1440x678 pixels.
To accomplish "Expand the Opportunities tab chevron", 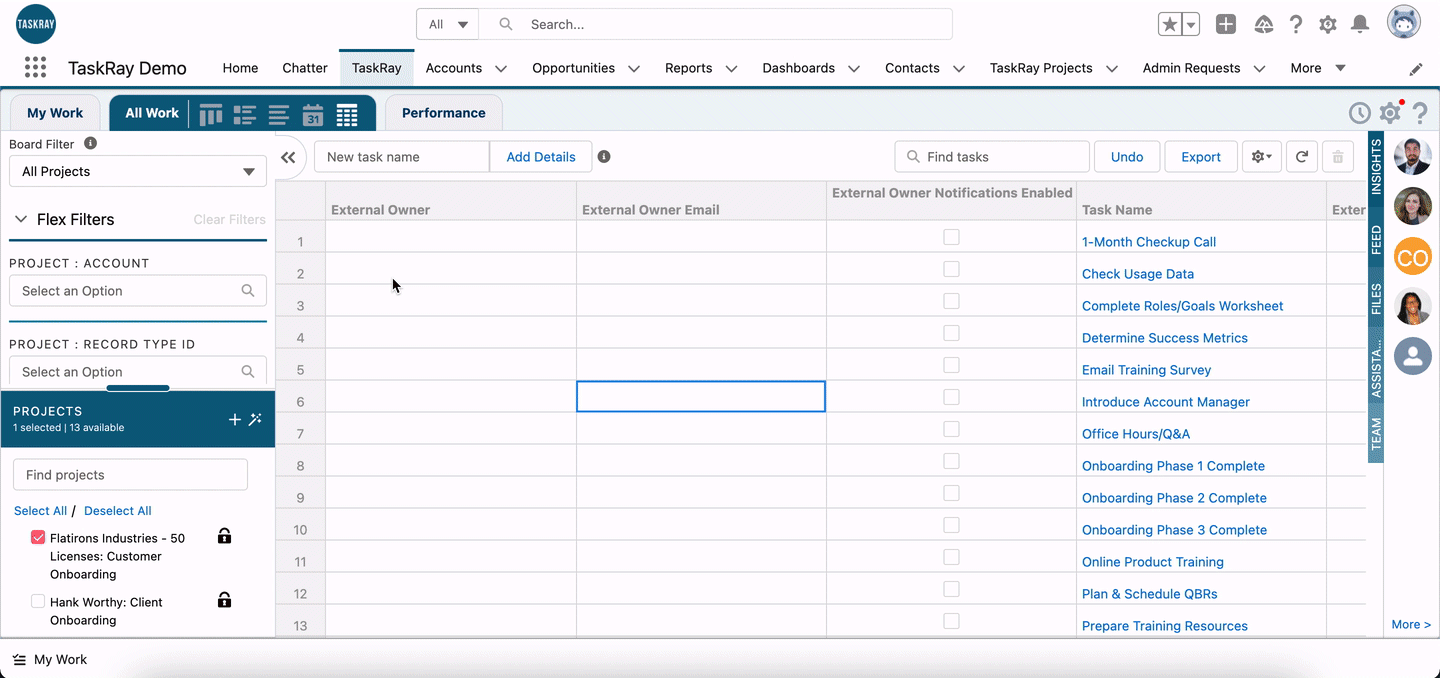I will click(634, 69).
